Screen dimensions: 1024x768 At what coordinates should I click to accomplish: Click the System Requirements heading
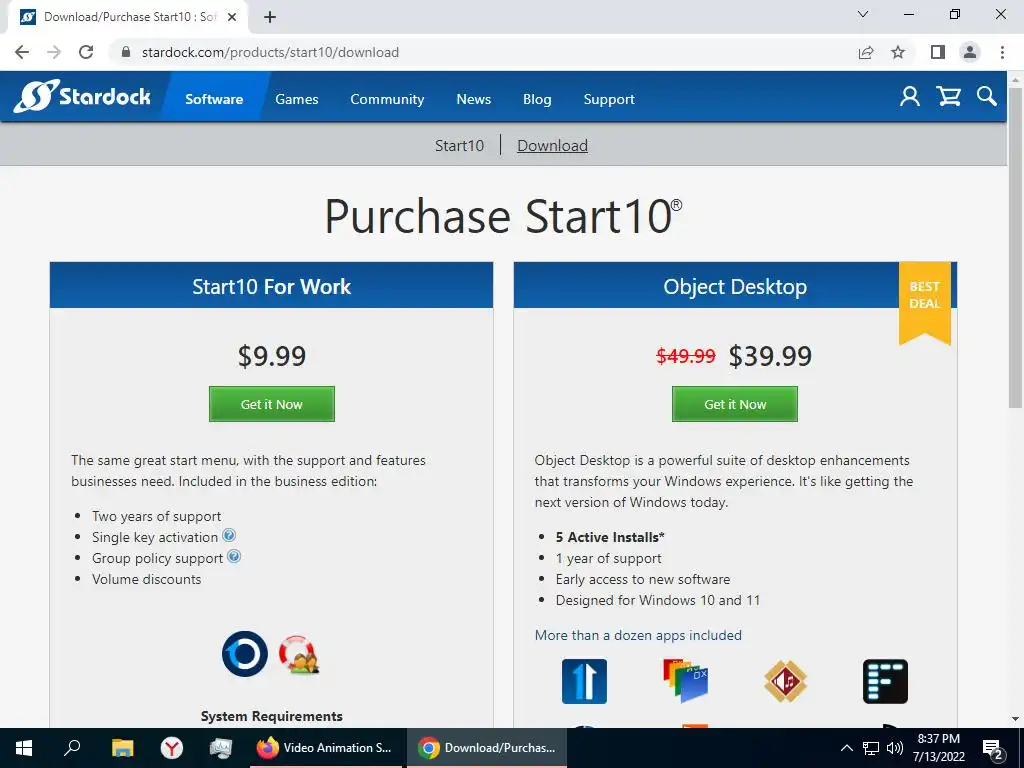(x=272, y=716)
